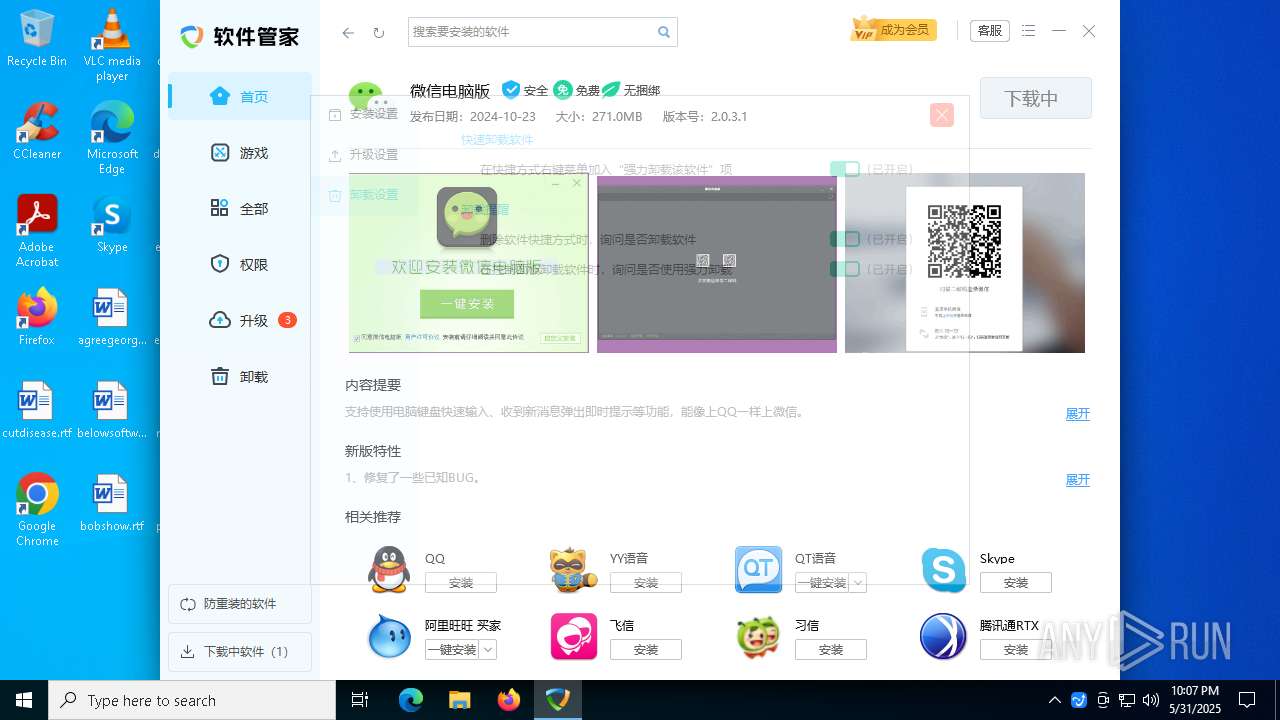Open File Explorer from the taskbar
Screen dimensions: 1280x720
click(459, 700)
